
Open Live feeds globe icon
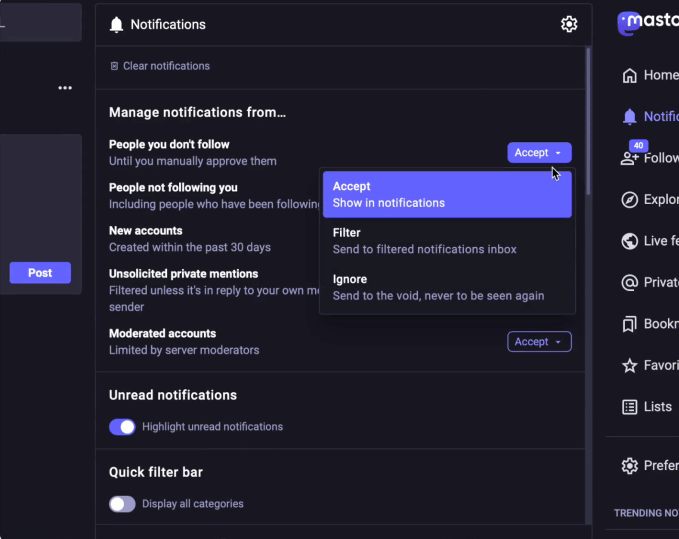[x=630, y=241]
